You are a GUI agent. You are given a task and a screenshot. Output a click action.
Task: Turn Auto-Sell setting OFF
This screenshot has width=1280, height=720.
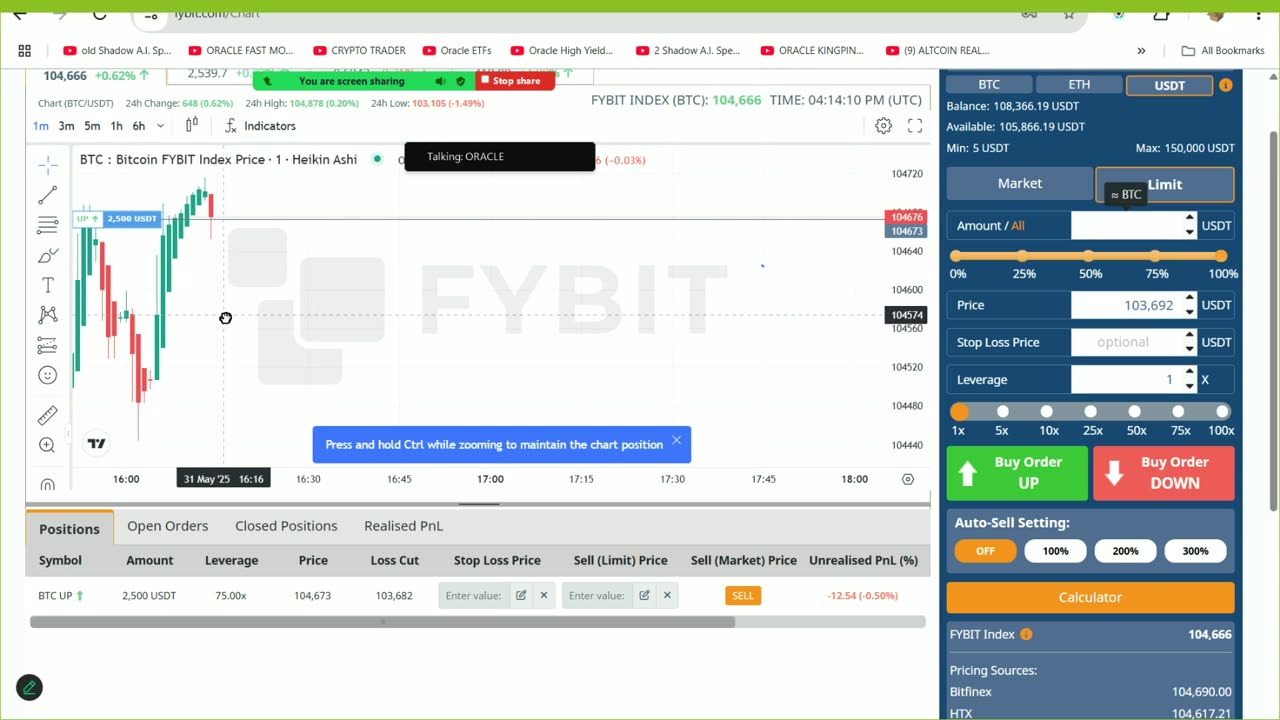point(985,551)
